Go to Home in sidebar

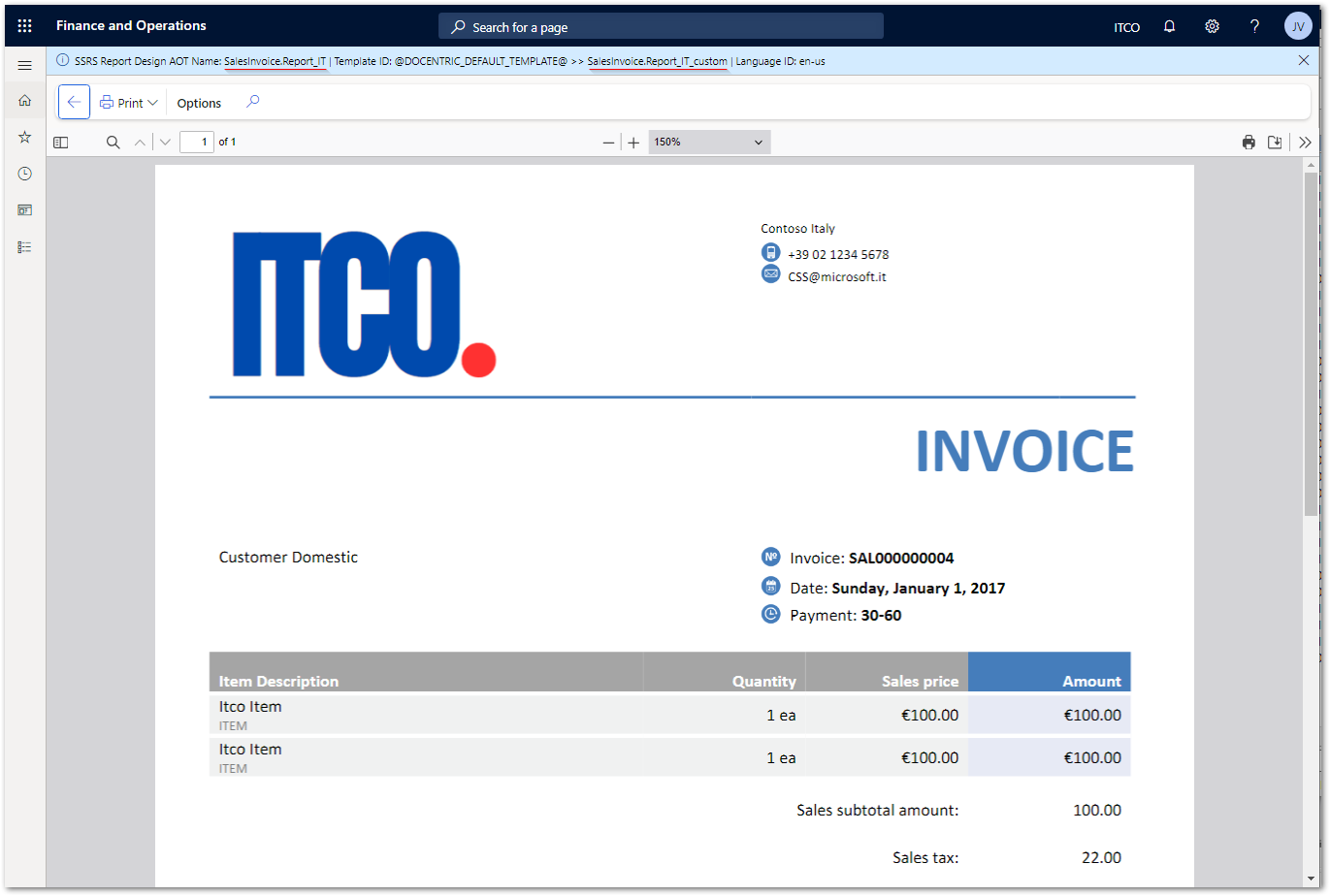pyautogui.click(x=25, y=100)
